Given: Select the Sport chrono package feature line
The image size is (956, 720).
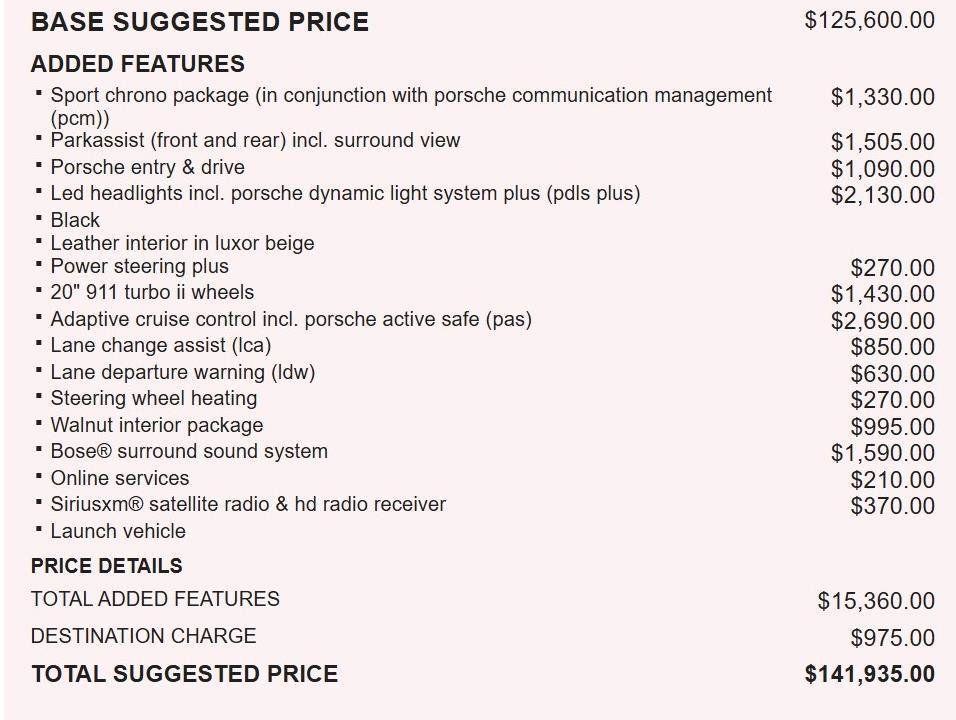Looking at the screenshot, I should tap(410, 96).
